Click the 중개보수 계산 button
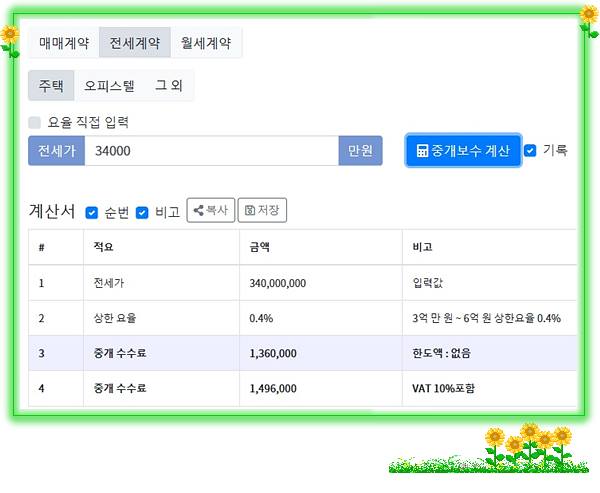 click(463, 150)
